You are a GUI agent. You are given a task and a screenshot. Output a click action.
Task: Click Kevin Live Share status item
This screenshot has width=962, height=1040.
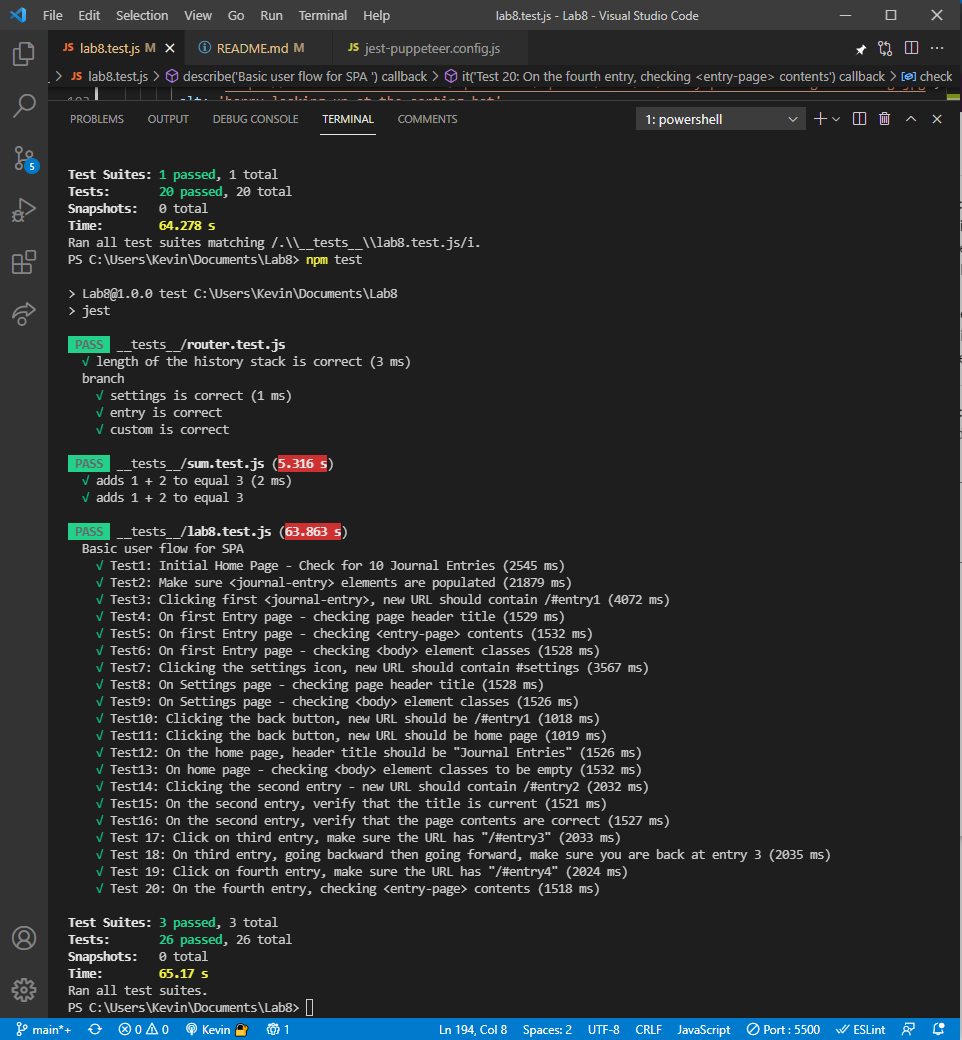click(216, 1029)
